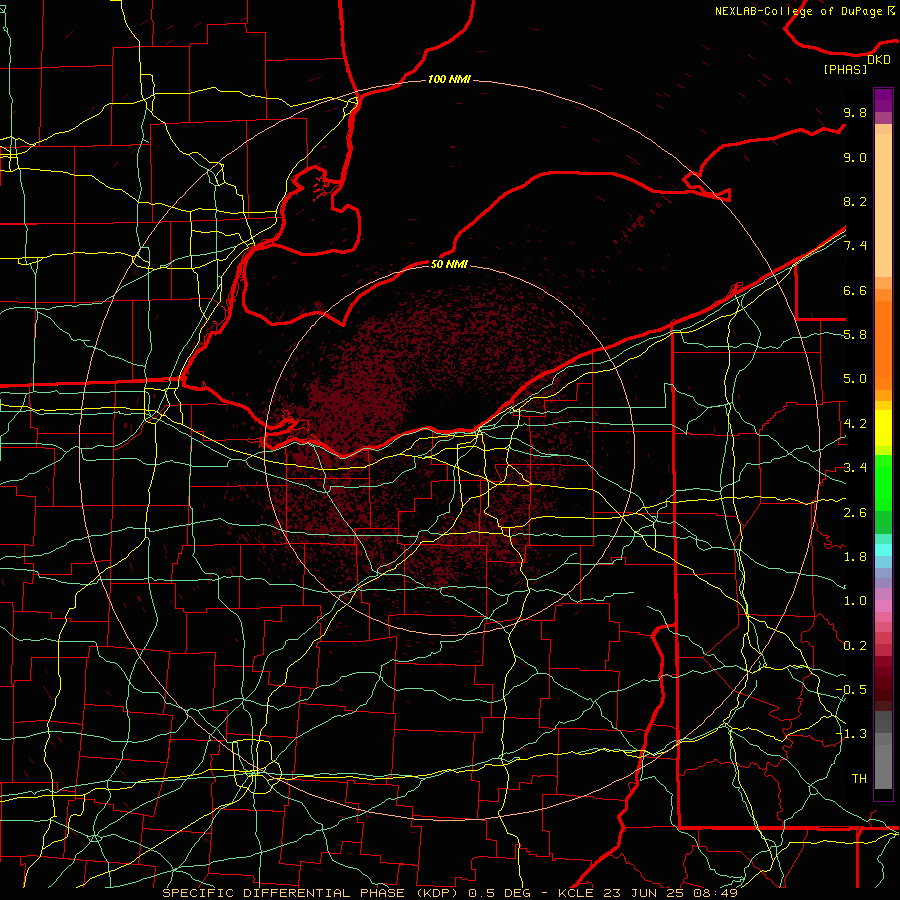Click the 4.2 scale value label
Viewport: 900px width, 900px height.
(x=855, y=424)
